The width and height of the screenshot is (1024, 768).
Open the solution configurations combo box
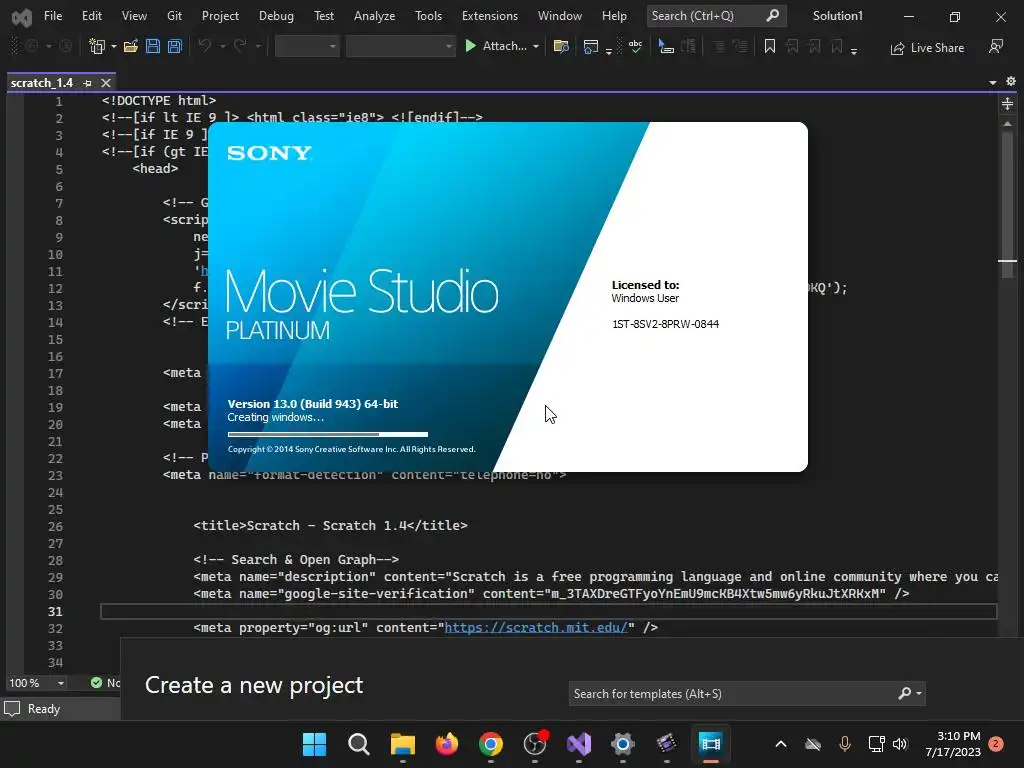[307, 46]
